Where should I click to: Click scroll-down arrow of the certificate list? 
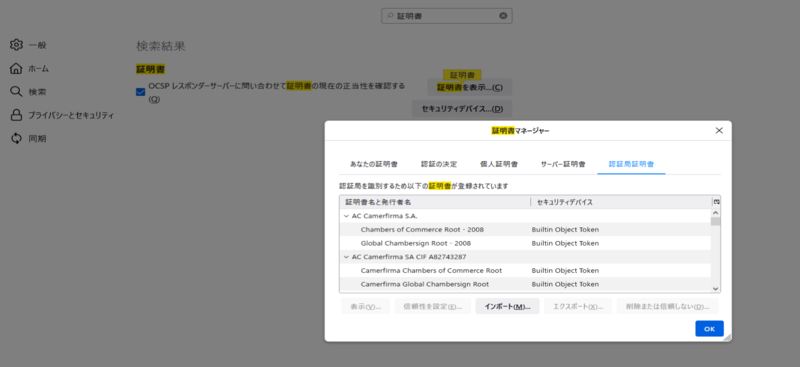pos(715,288)
